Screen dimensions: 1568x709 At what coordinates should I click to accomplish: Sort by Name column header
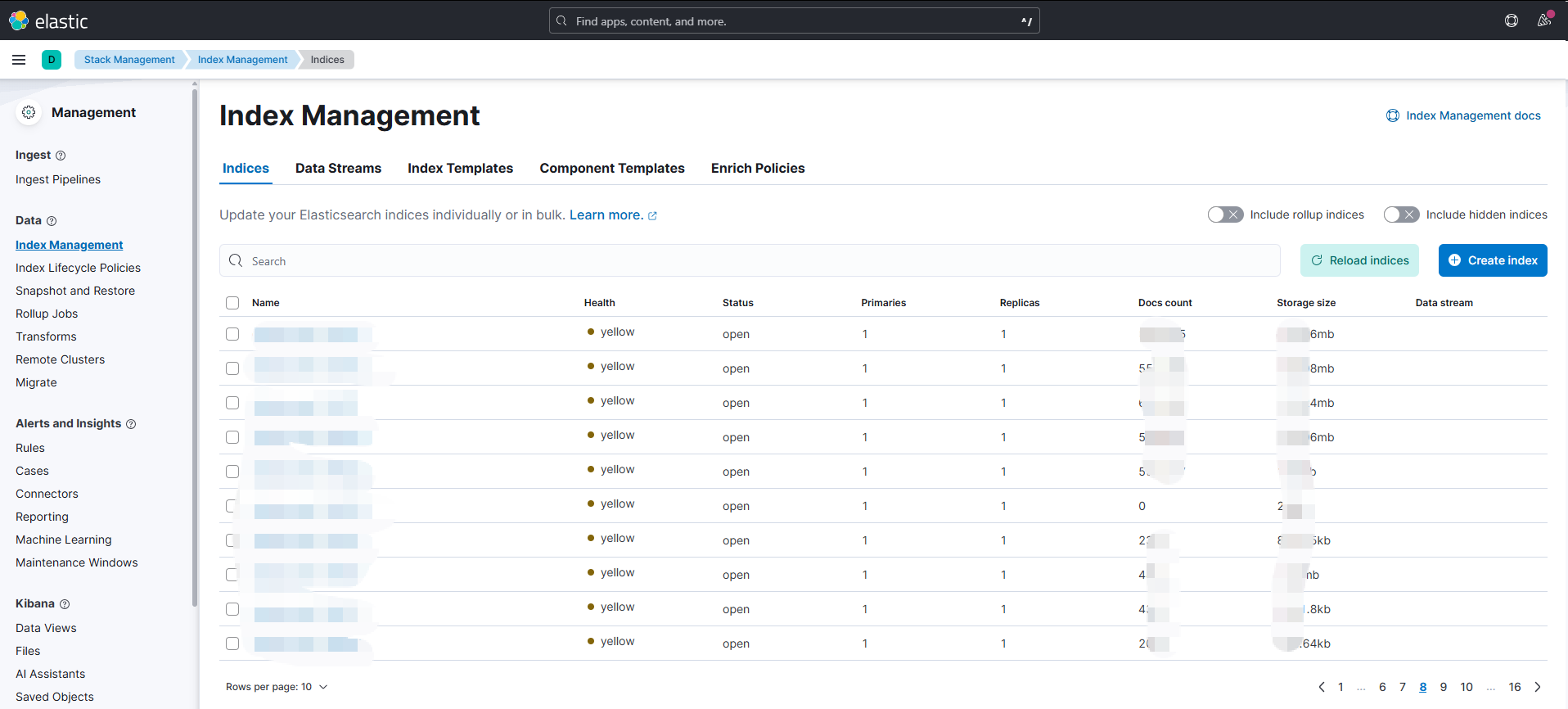click(265, 303)
